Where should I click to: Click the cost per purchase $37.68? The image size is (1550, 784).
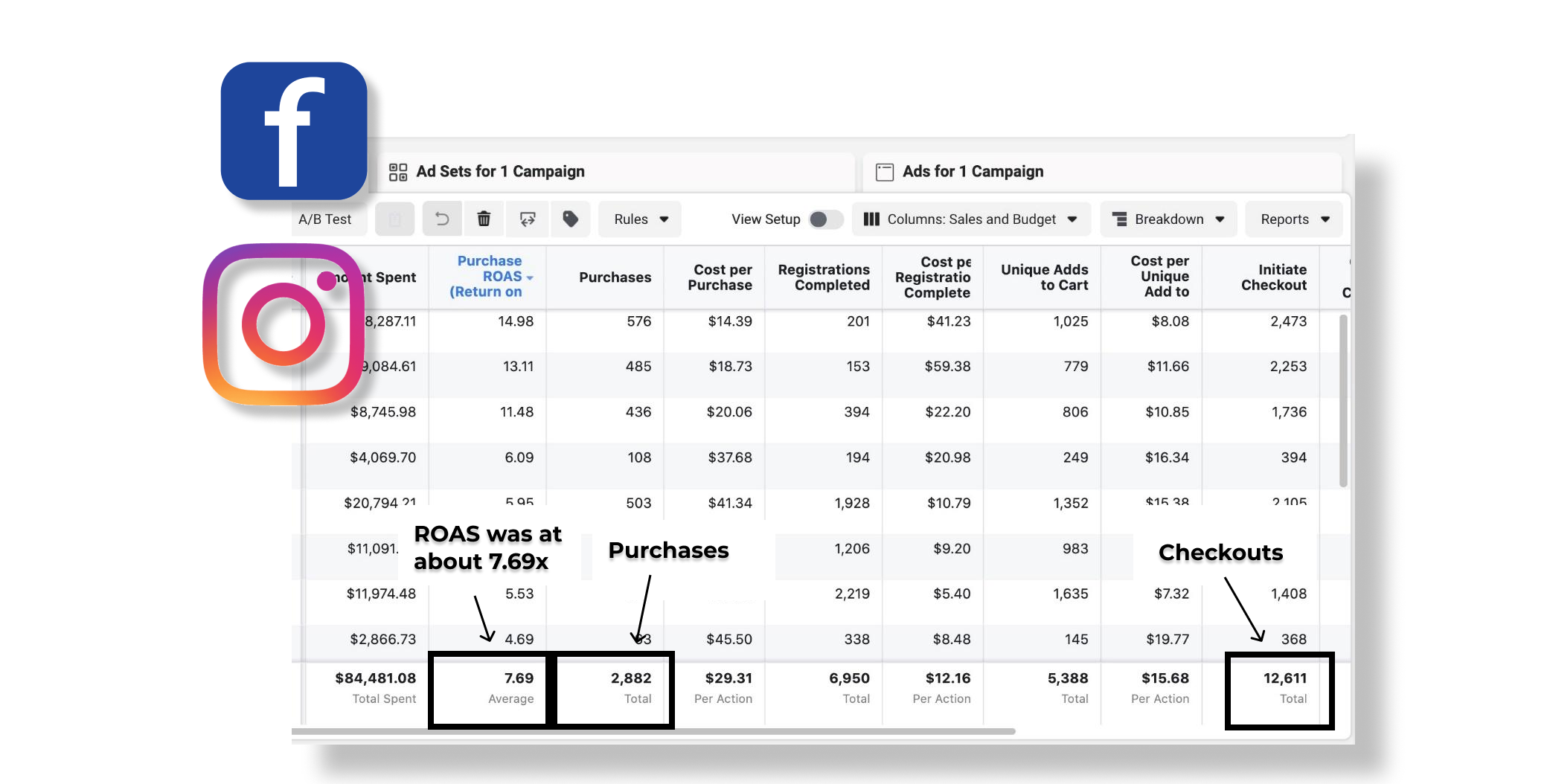click(x=729, y=457)
